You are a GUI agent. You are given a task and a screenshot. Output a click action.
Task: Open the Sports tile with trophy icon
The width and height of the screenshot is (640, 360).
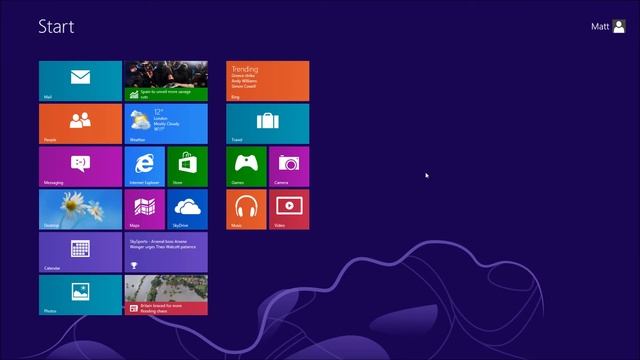tap(166, 252)
